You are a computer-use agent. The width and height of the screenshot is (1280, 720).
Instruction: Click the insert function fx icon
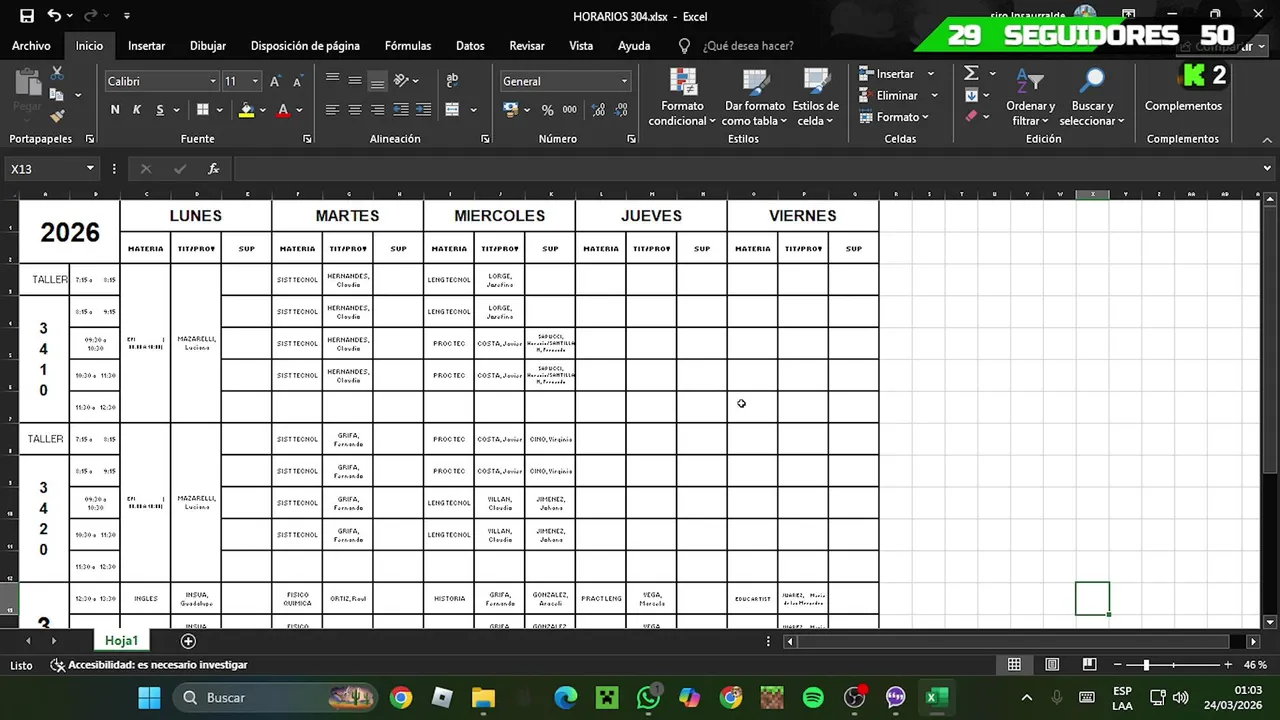213,169
